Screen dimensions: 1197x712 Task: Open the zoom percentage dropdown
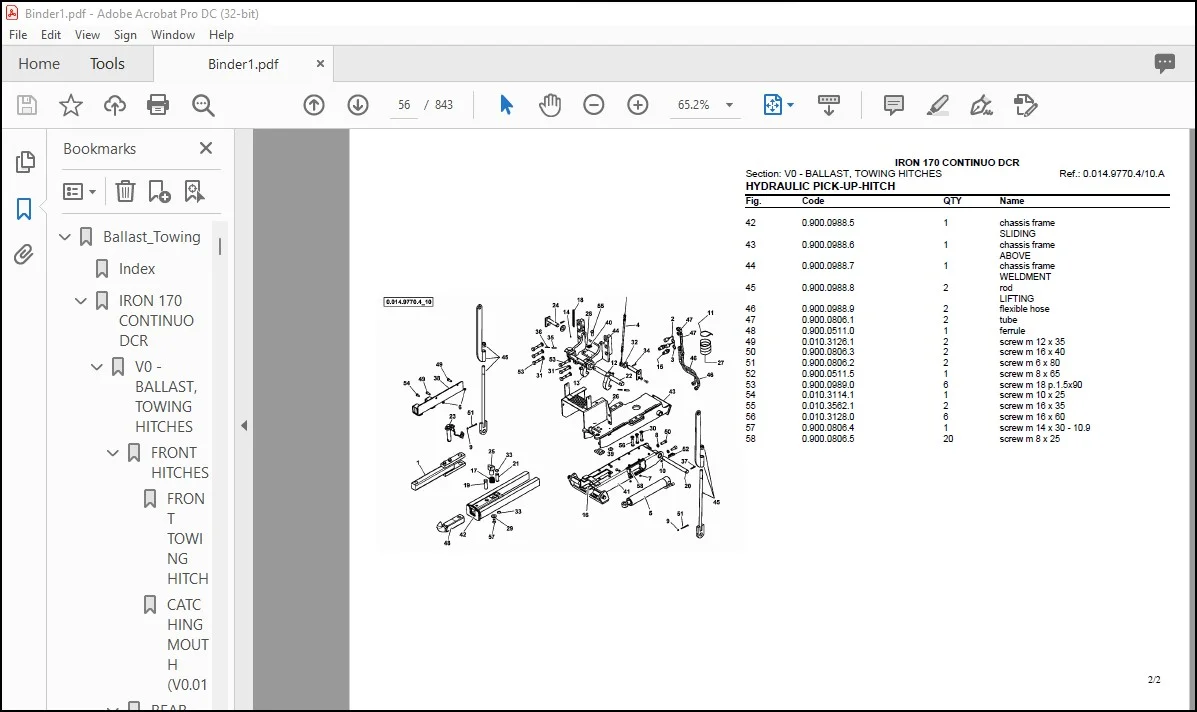click(729, 105)
